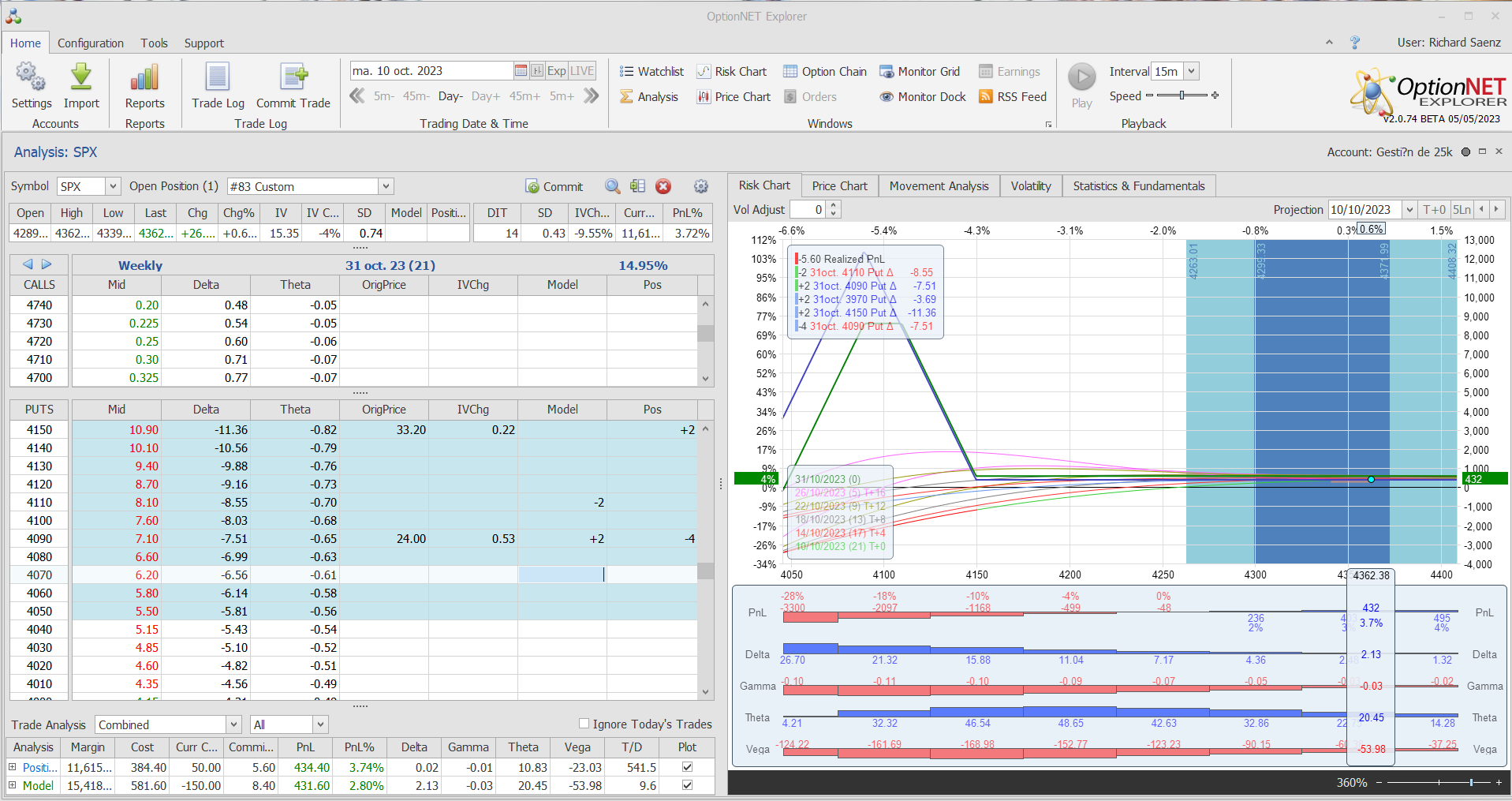Image resolution: width=1512 pixels, height=801 pixels.
Task: Toggle Plot checkbox for Model row
Action: (687, 785)
